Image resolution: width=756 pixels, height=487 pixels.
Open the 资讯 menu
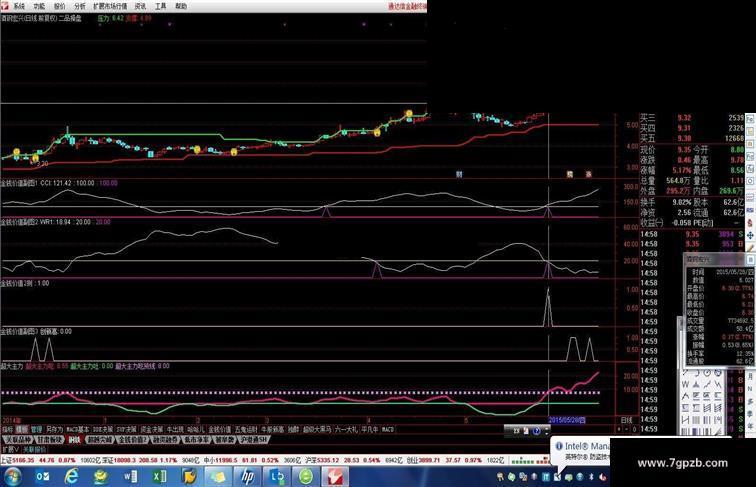(140, 6)
